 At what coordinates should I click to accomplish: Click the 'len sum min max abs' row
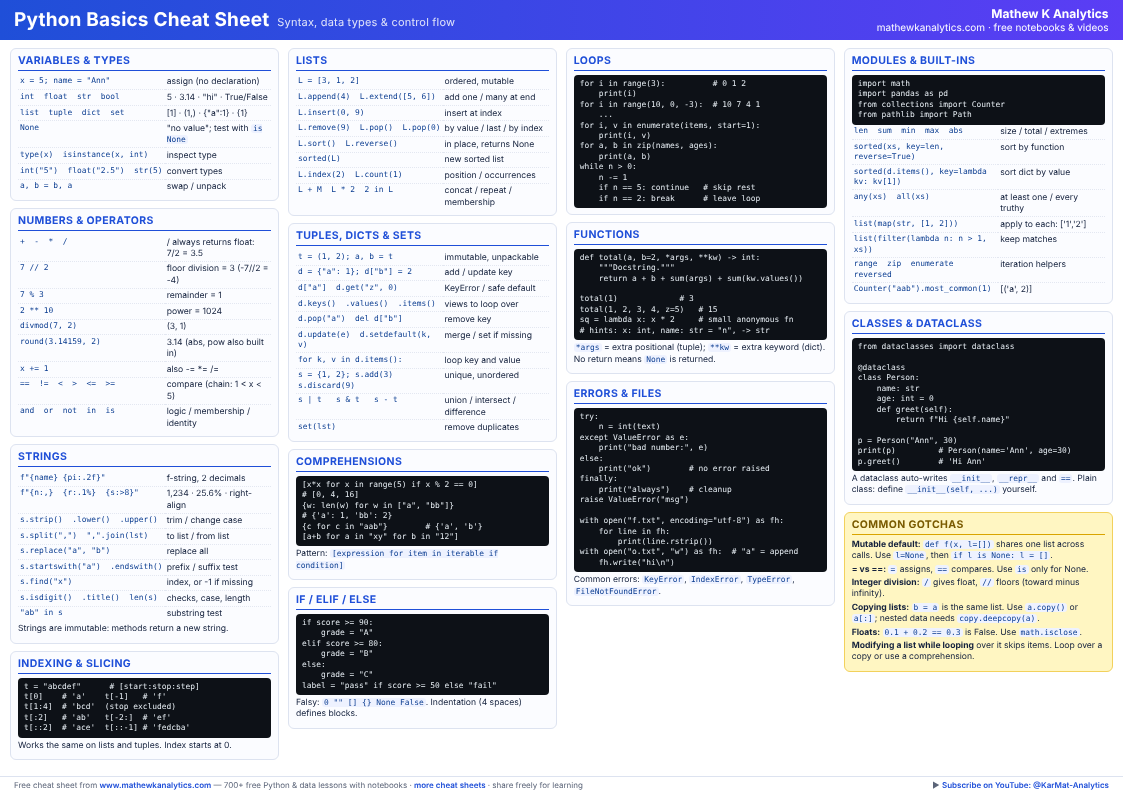(x=978, y=131)
